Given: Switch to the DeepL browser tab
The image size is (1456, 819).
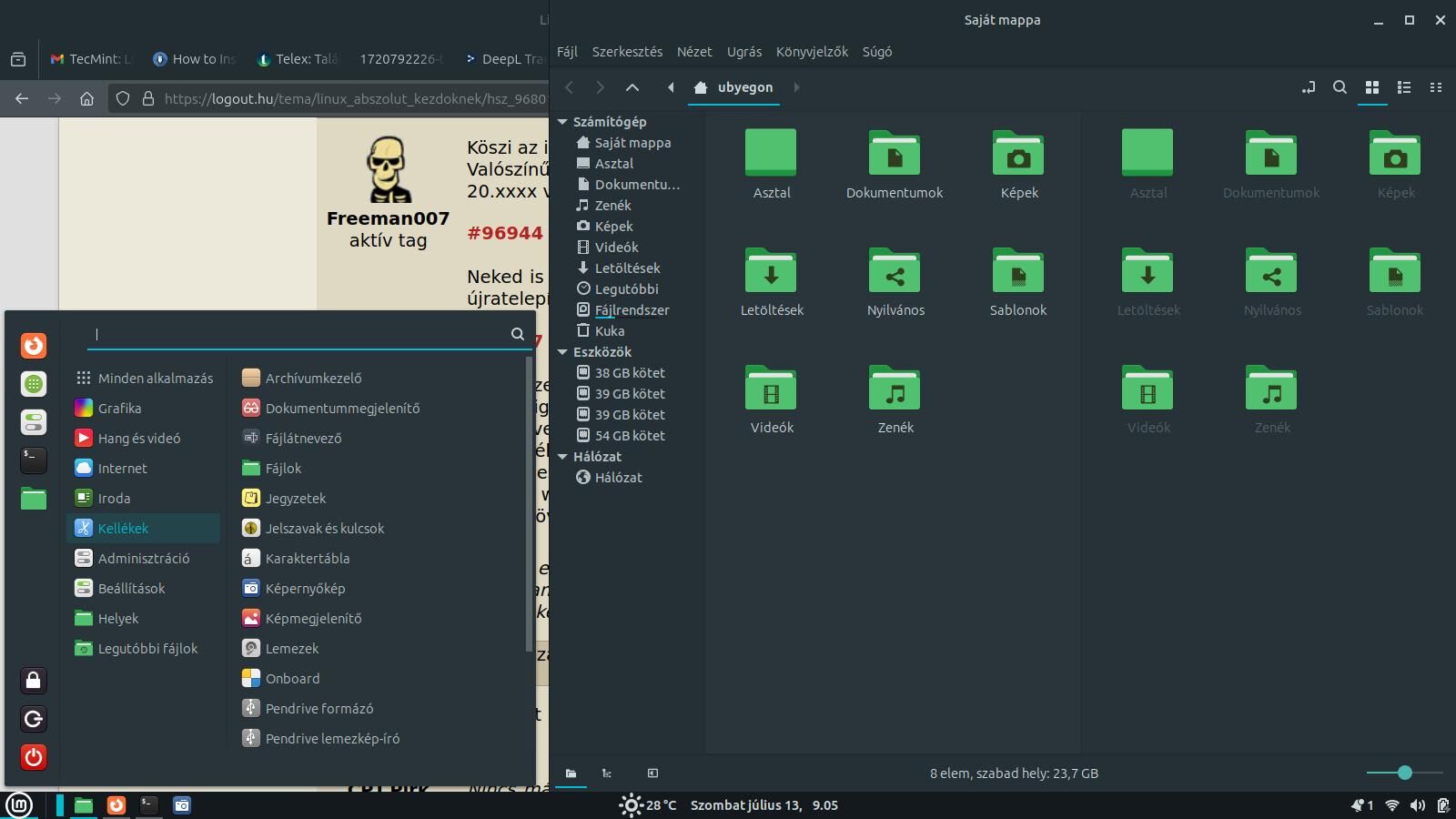Looking at the screenshot, I should (503, 59).
